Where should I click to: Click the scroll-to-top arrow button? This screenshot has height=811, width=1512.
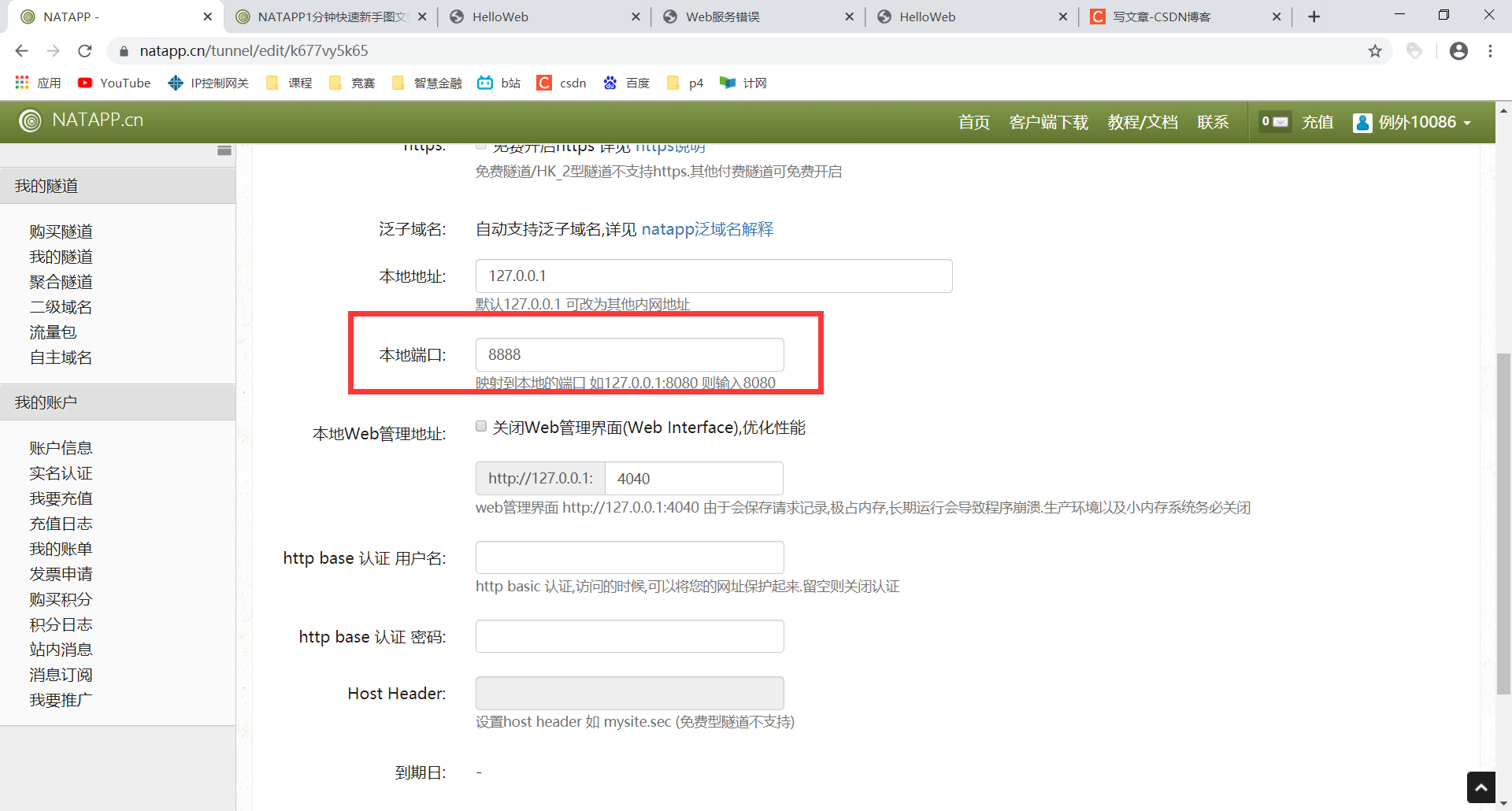point(1481,787)
